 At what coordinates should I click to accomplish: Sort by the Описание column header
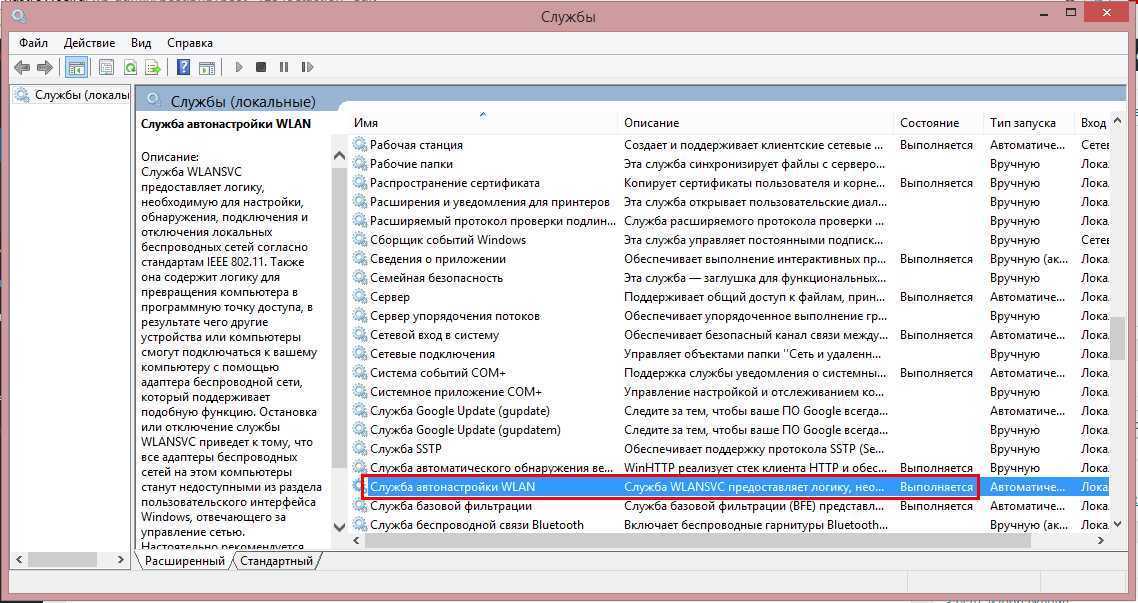click(756, 123)
